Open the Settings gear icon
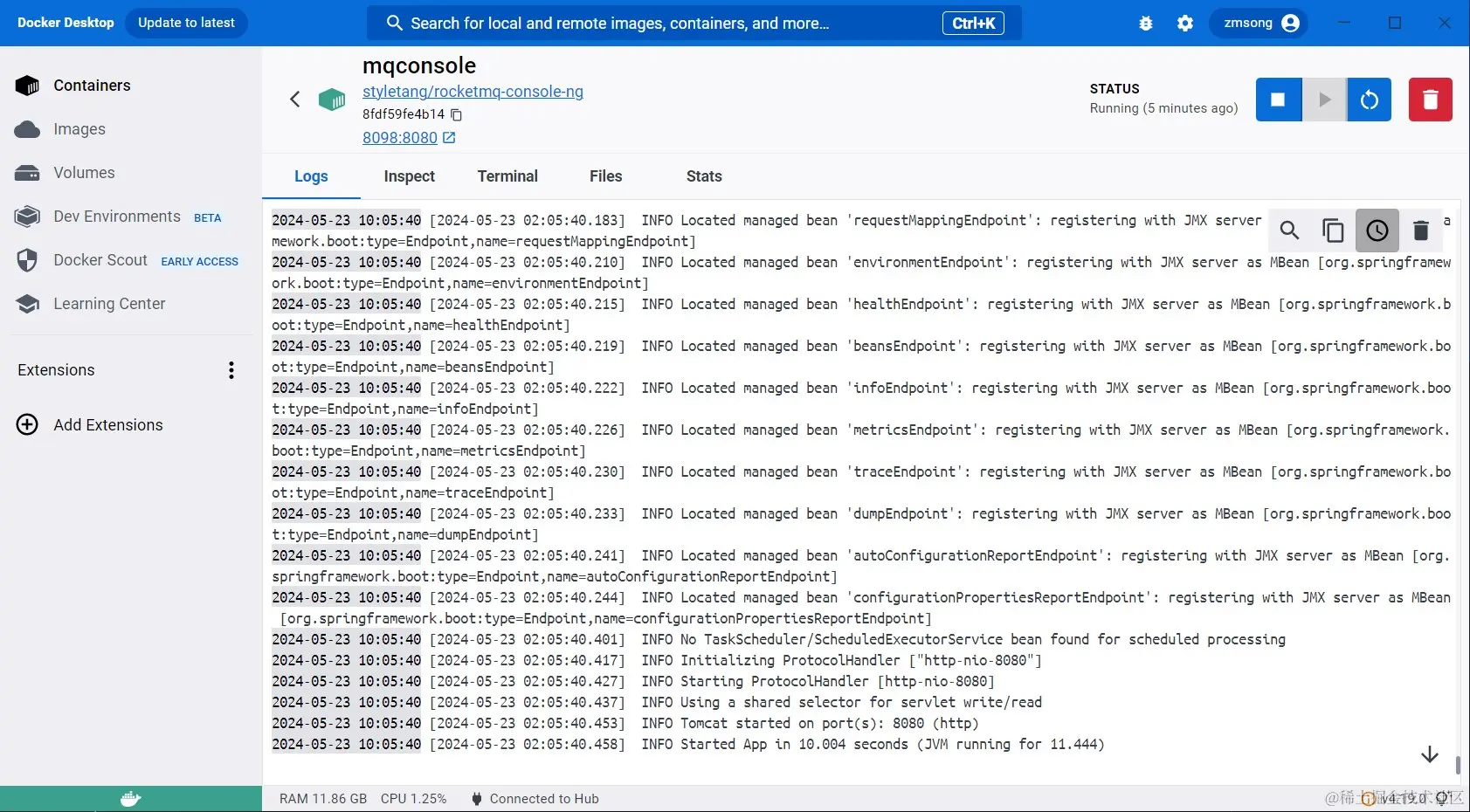 point(1185,24)
